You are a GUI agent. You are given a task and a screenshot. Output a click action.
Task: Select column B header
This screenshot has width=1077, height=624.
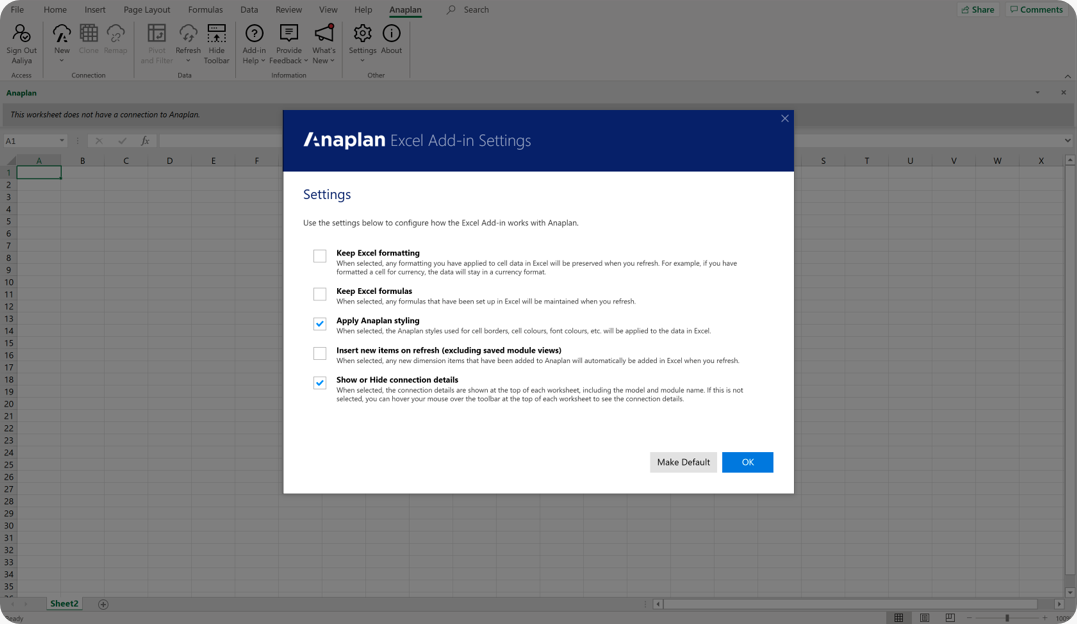[82, 161]
